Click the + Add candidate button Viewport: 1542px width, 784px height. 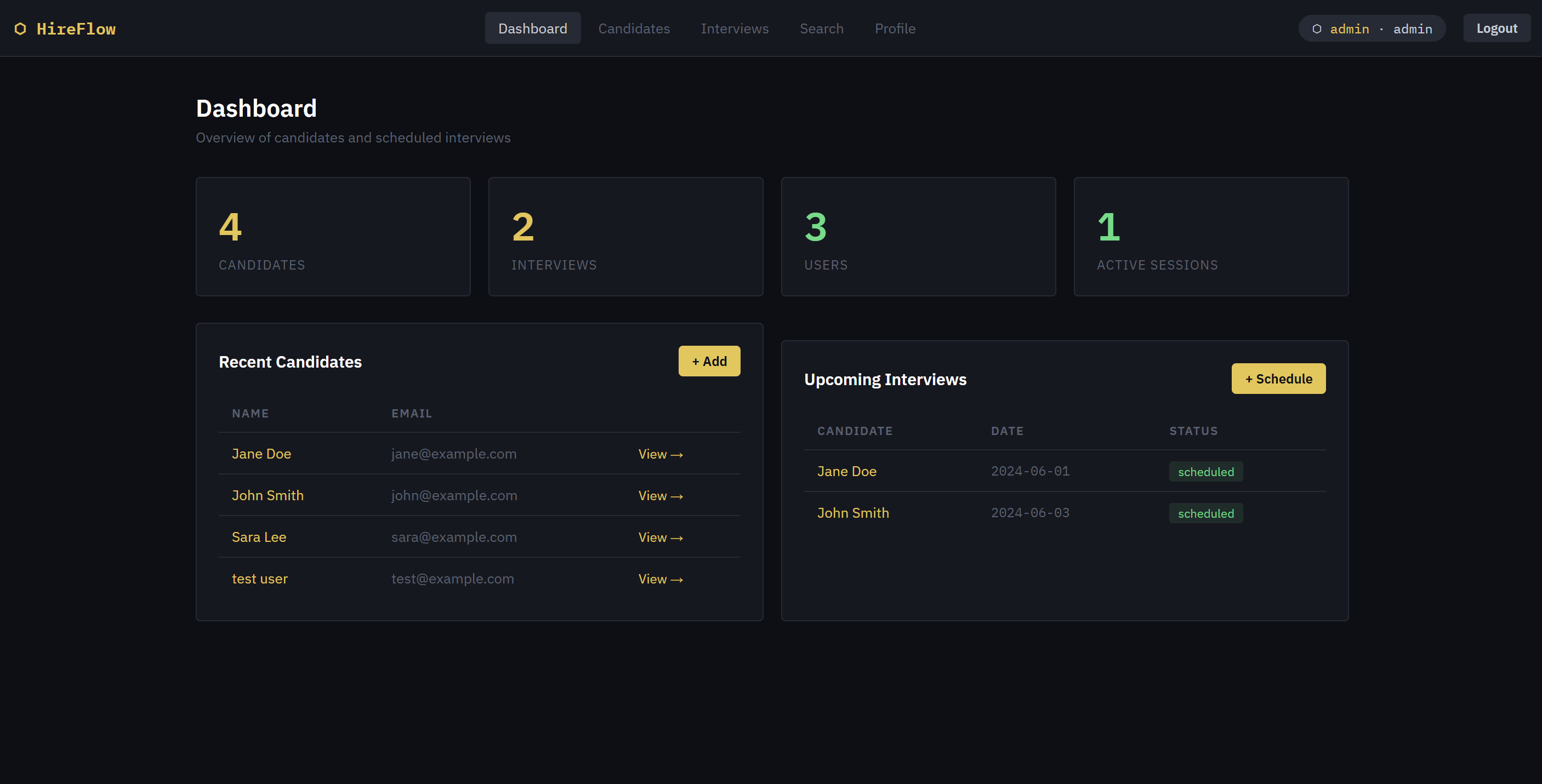(709, 361)
